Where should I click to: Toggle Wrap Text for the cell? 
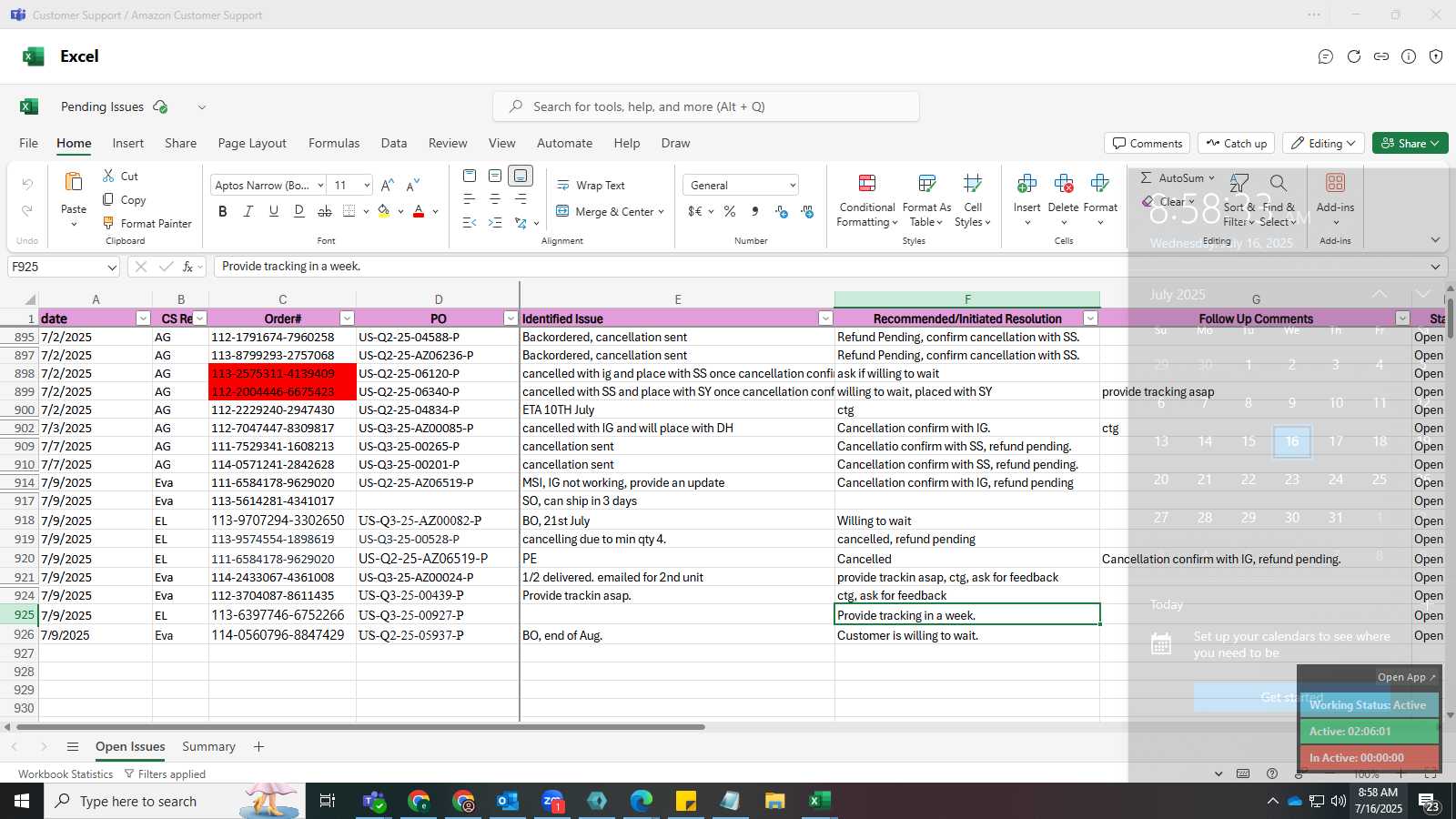(591, 185)
